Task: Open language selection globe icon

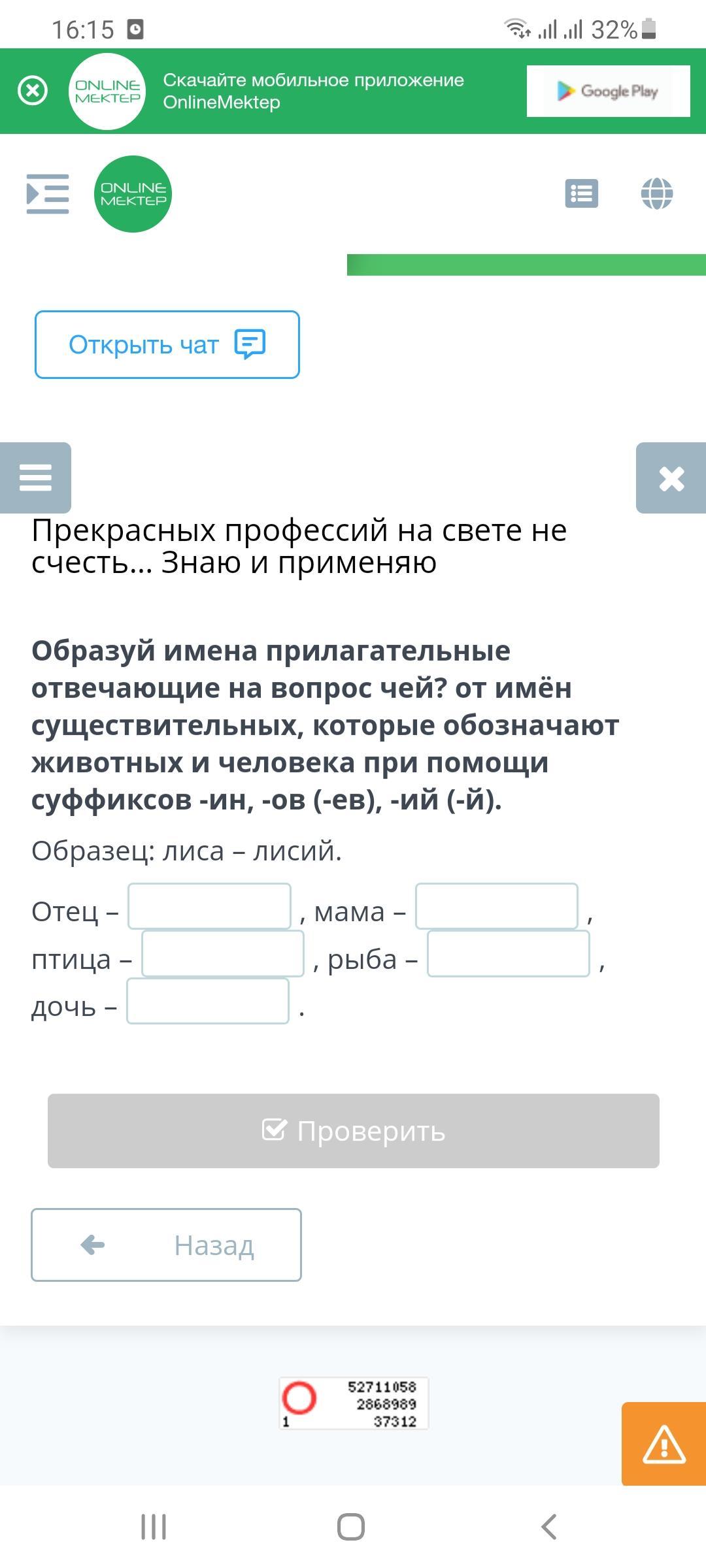Action: tap(657, 194)
